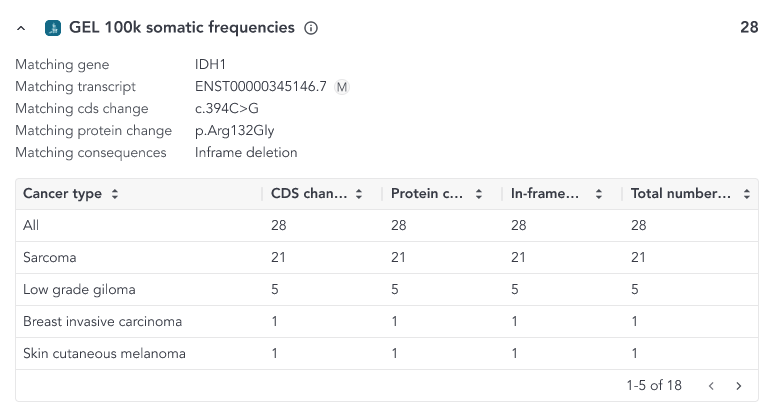The height and width of the screenshot is (415, 774).
Task: Open the info icon beside section title
Action: point(310,28)
